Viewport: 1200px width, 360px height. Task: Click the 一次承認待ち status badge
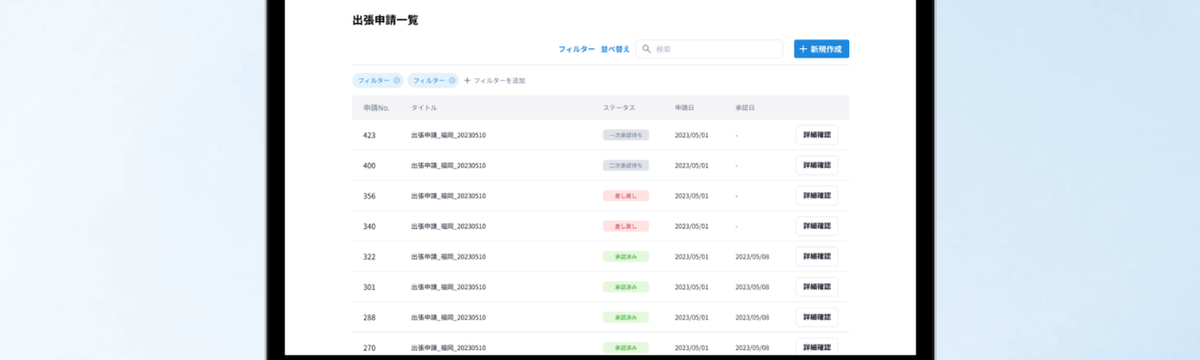(x=626, y=135)
